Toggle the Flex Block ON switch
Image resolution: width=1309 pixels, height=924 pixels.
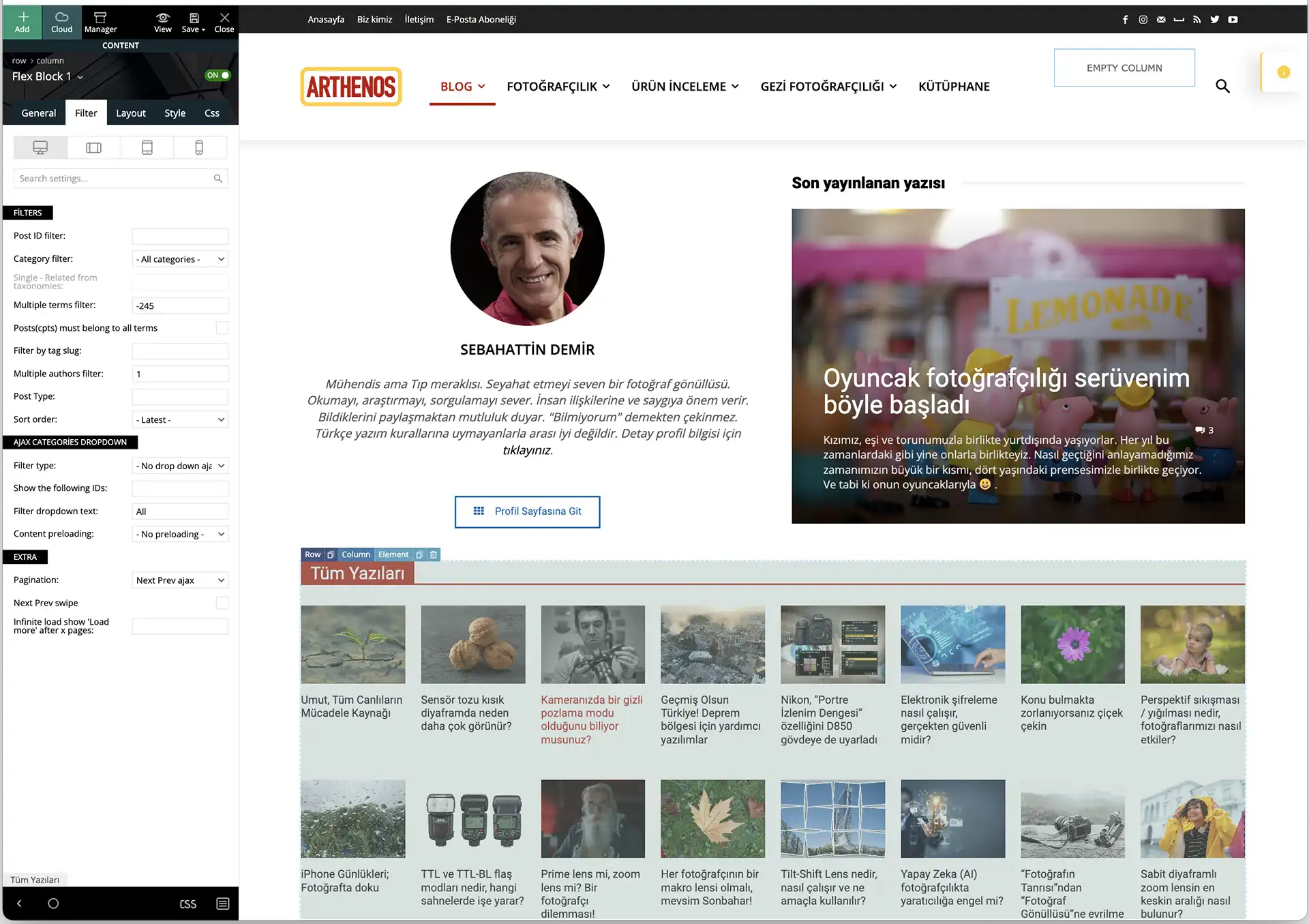pos(218,76)
